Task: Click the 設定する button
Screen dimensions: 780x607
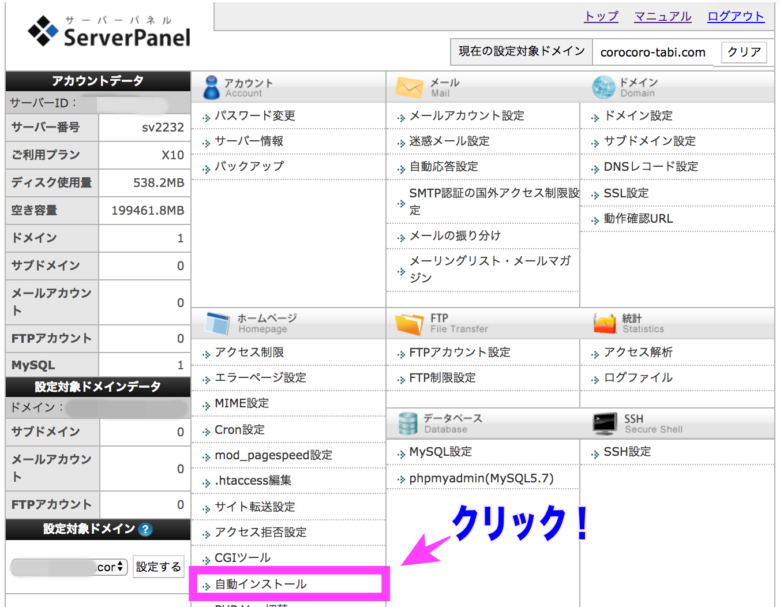Action: (158, 567)
